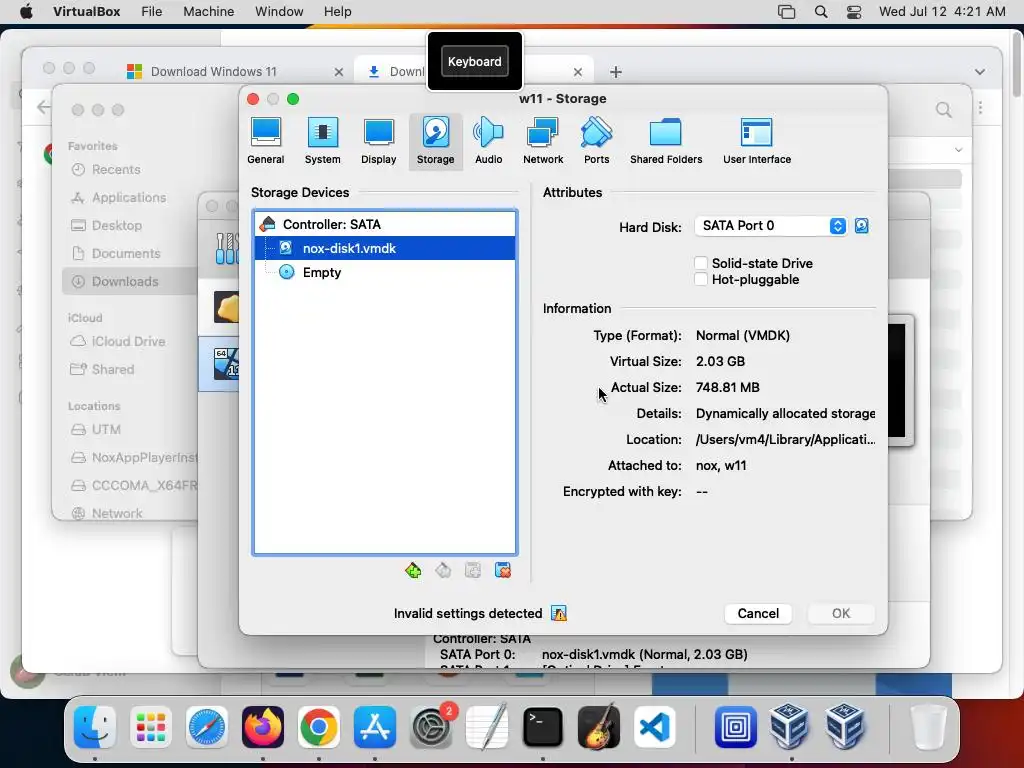
Task: Click the remove attachment icon
Action: (503, 571)
